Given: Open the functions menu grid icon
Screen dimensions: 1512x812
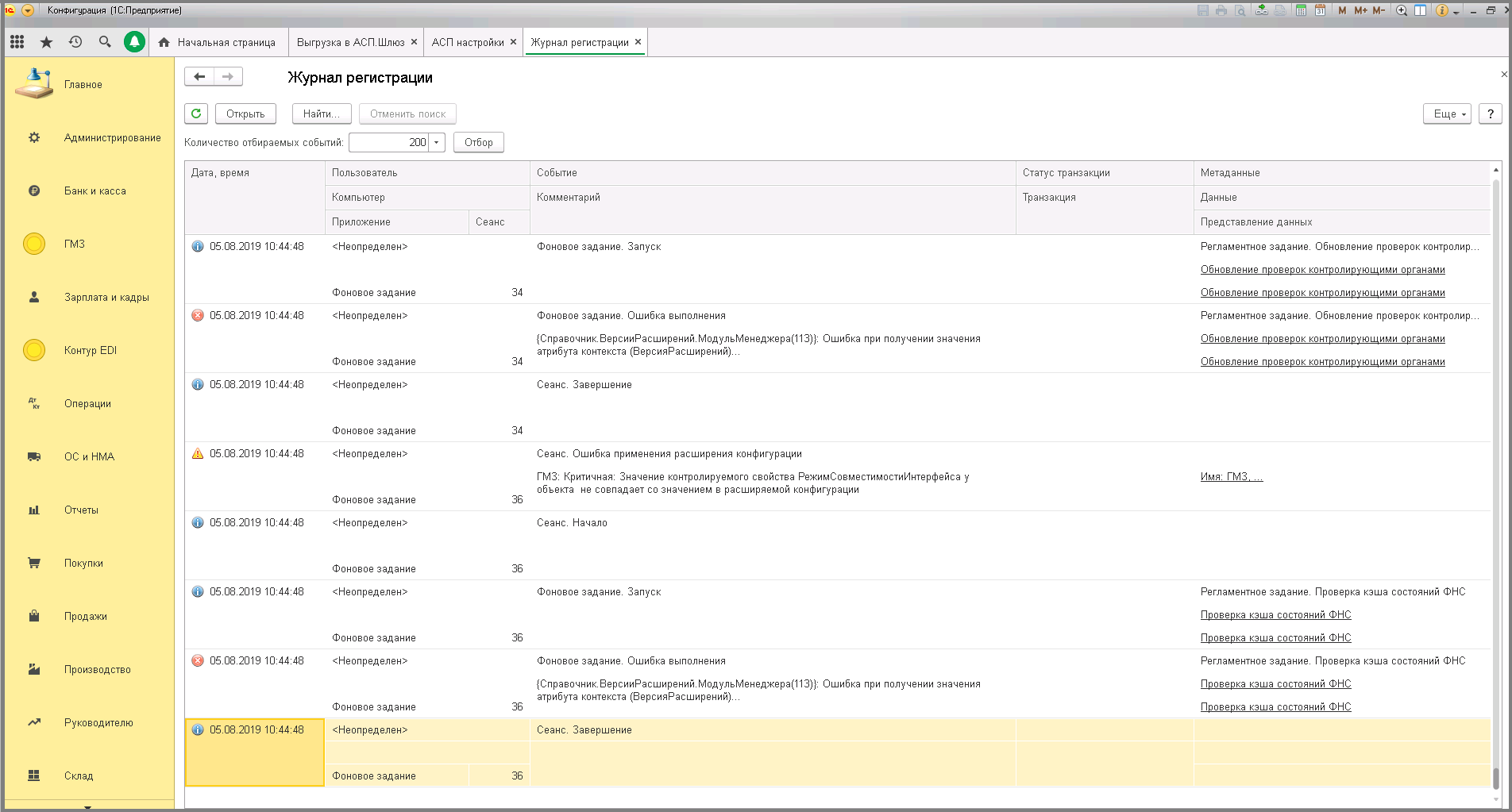Looking at the screenshot, I should tap(17, 42).
